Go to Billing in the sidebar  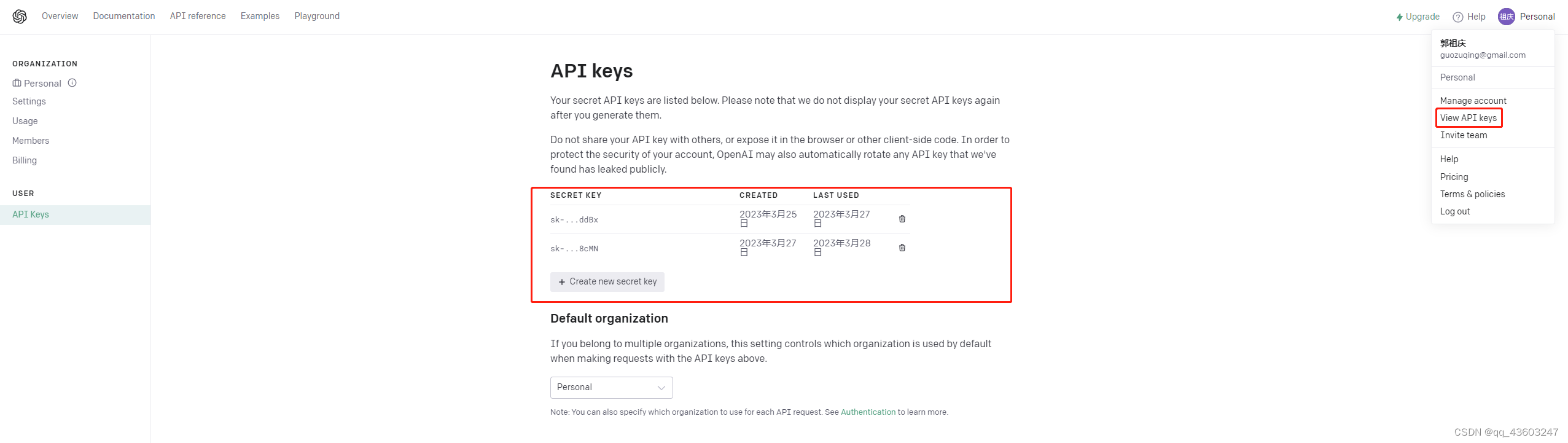tap(25, 160)
